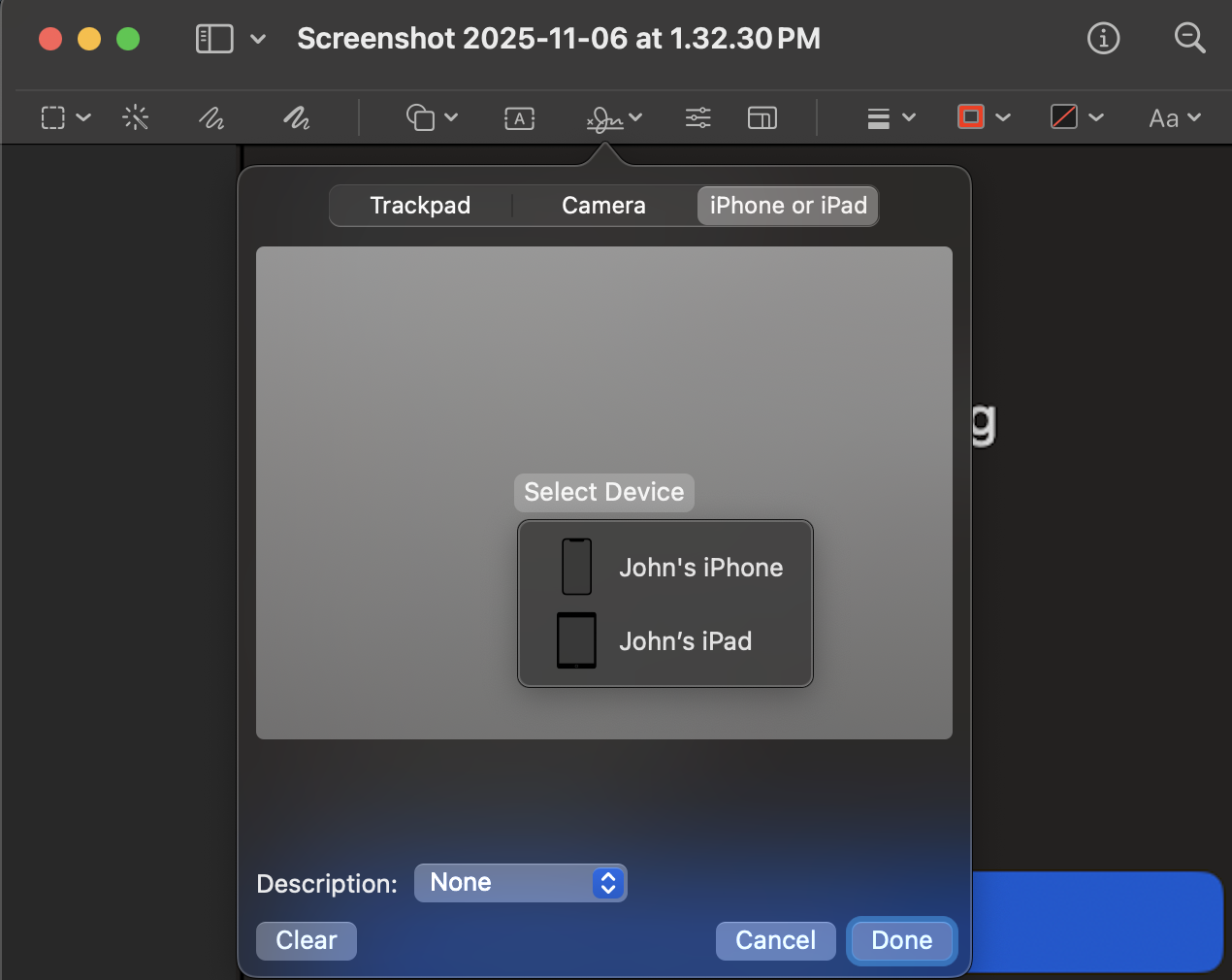The width and height of the screenshot is (1232, 980).
Task: Open the Aa Text Style menu
Action: point(1175,118)
